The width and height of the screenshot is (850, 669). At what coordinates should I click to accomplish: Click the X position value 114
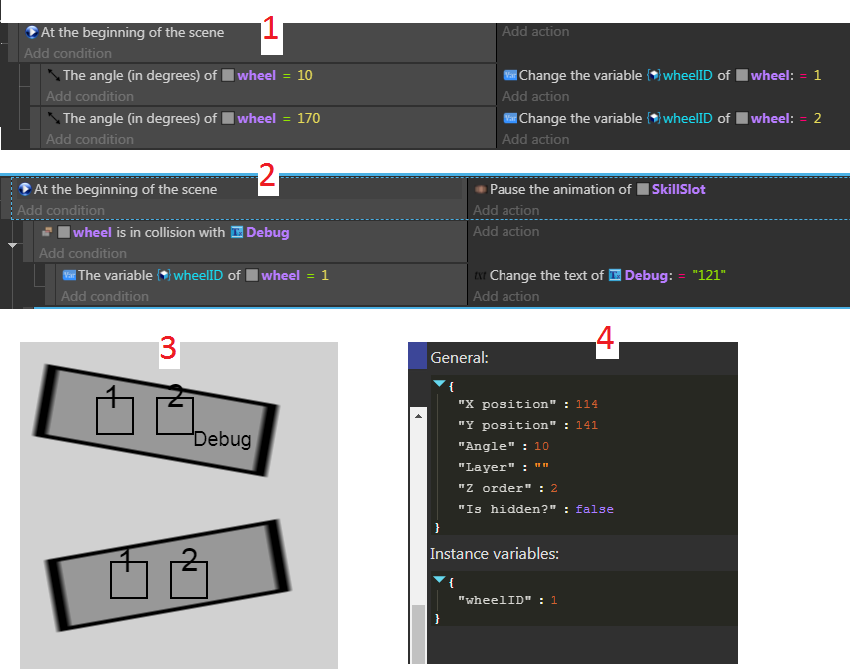tap(587, 404)
